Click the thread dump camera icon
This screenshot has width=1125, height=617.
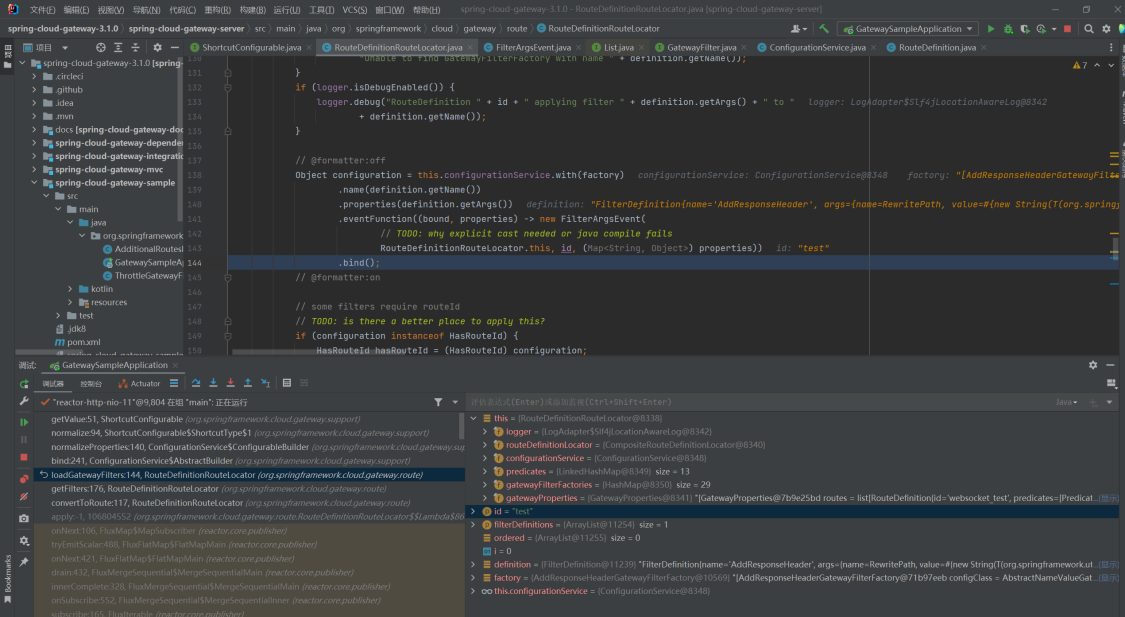coord(24,518)
